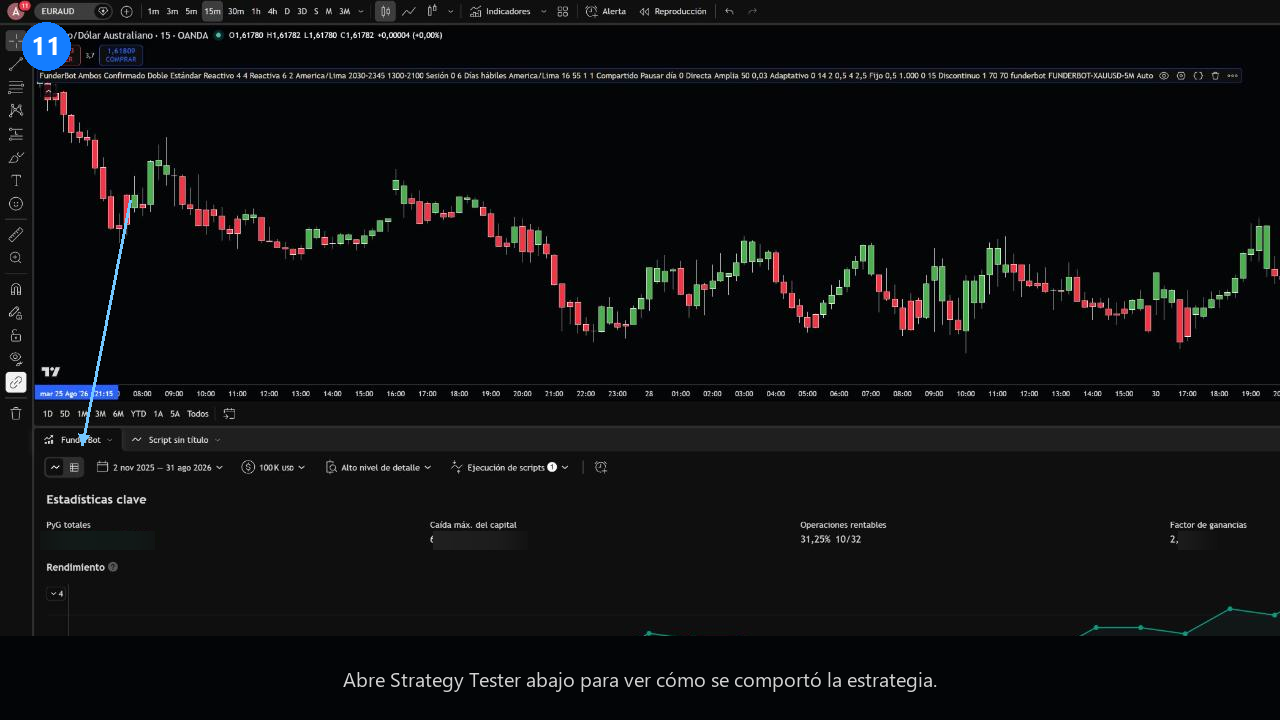Start bar replay with Reproducción
This screenshot has width=1280, height=720.
[673, 11]
